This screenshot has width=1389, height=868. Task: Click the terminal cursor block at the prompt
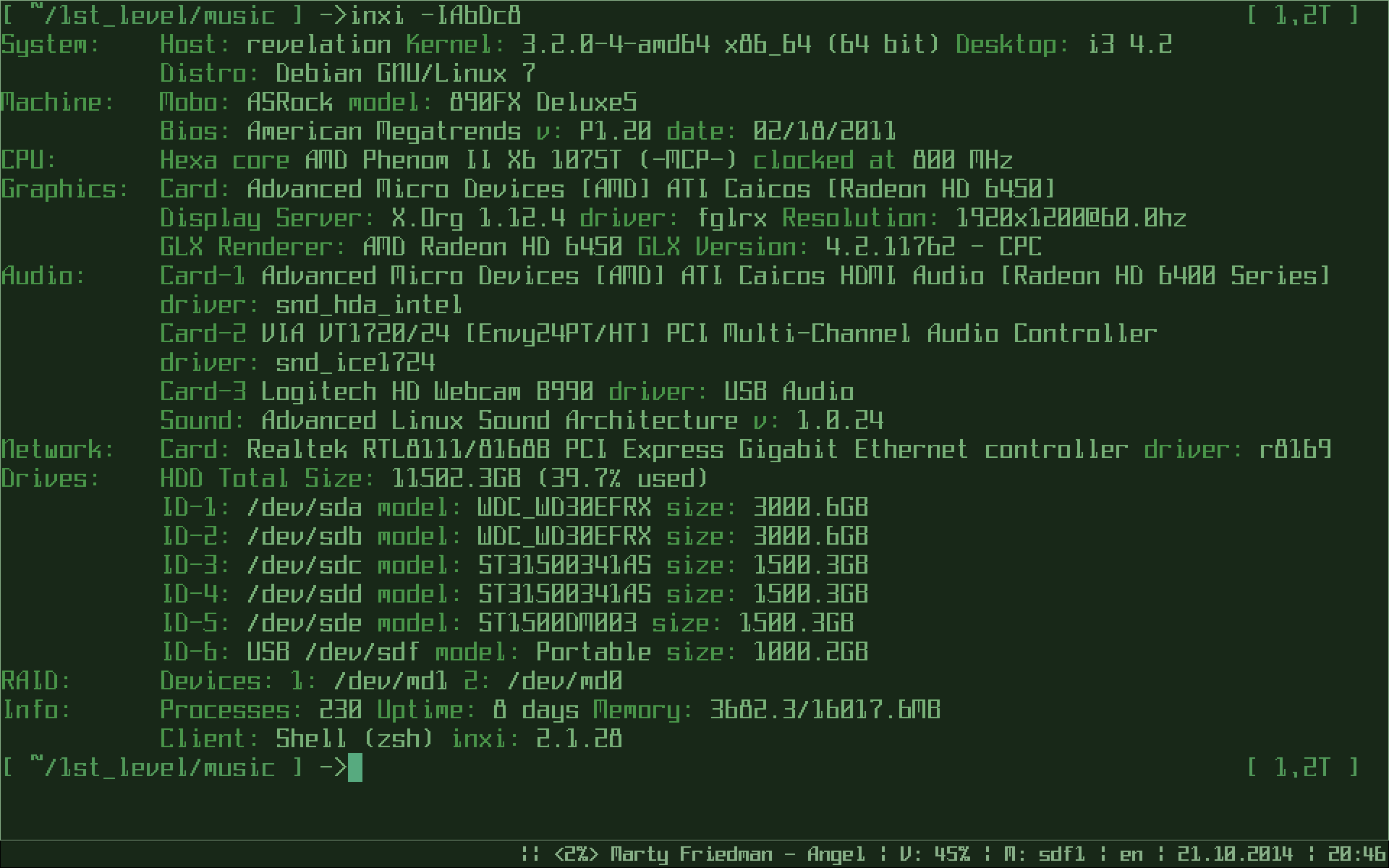354,767
